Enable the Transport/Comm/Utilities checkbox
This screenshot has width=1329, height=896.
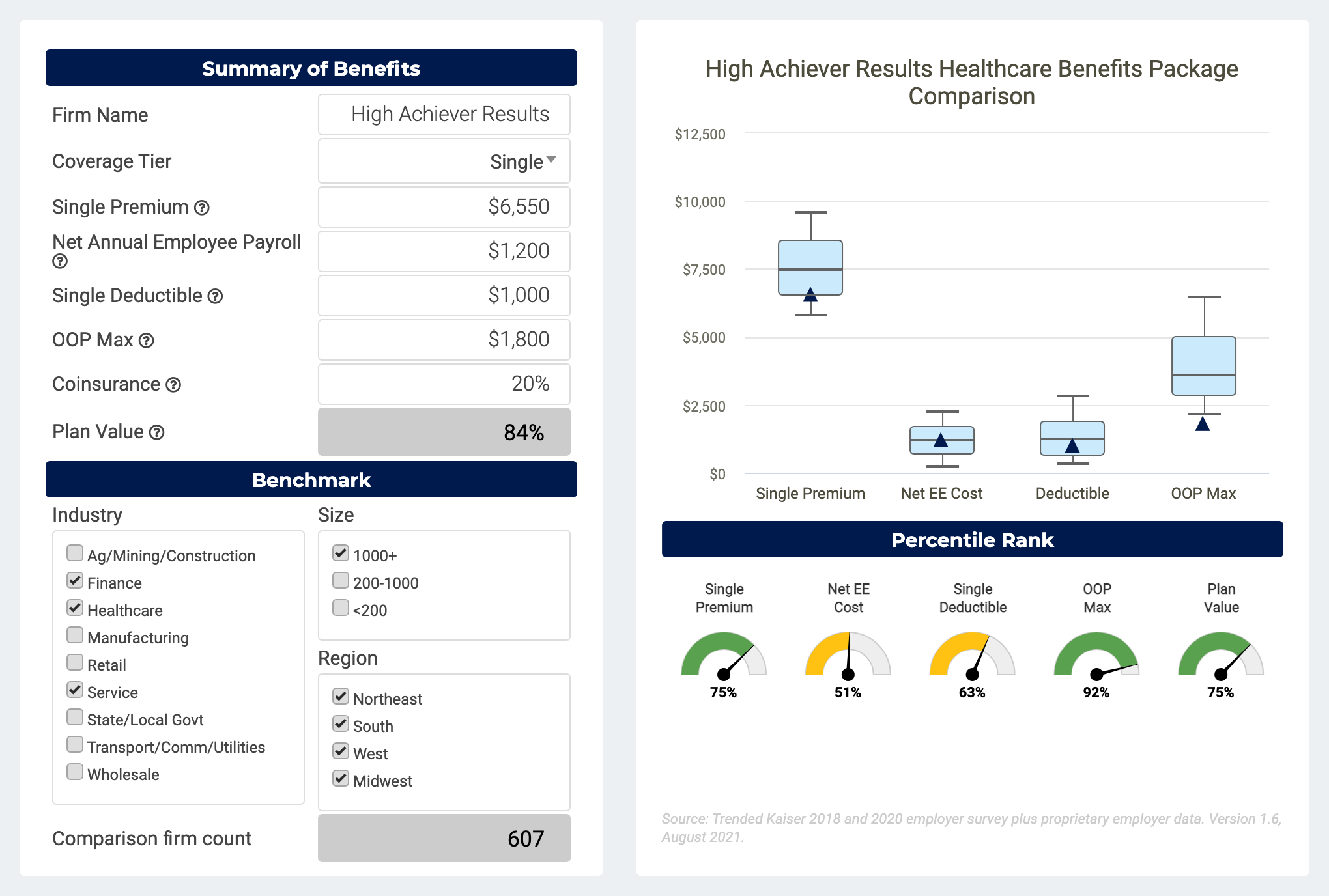click(75, 745)
